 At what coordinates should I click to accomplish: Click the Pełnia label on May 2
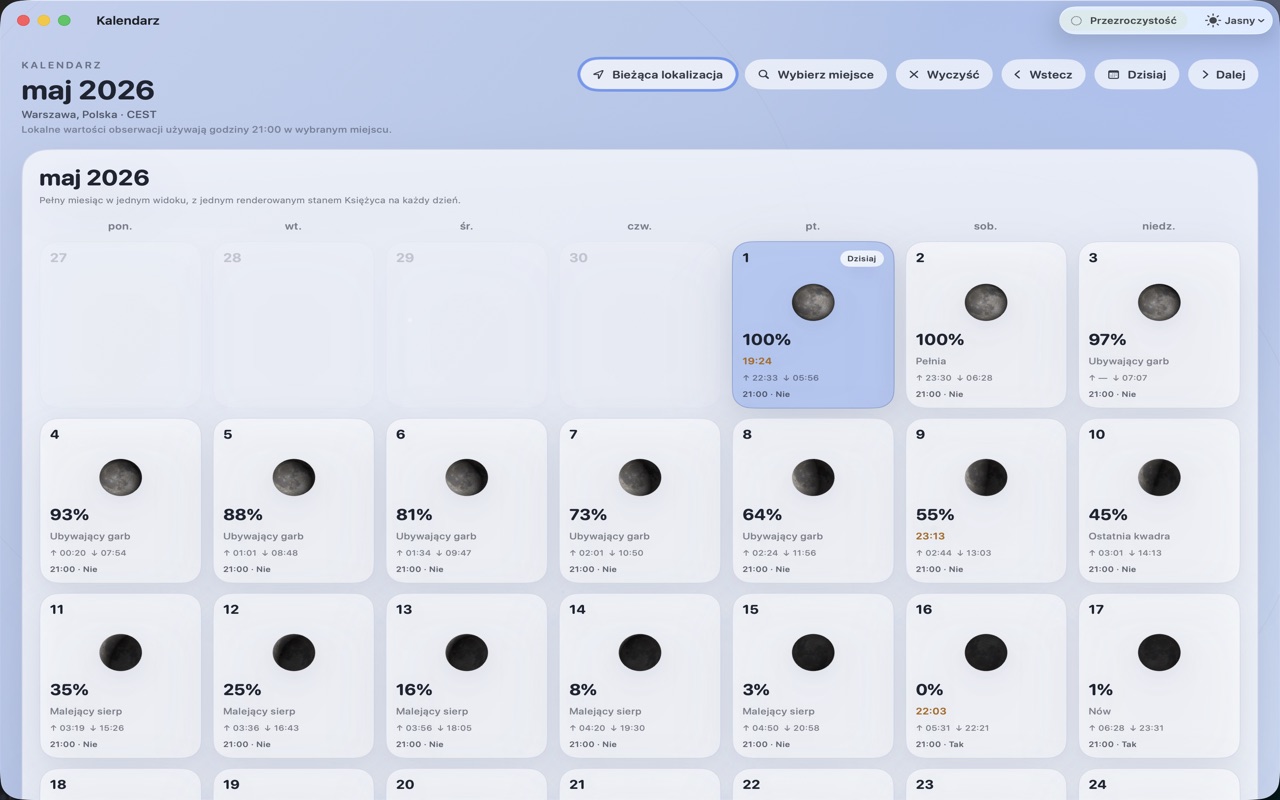(930, 361)
